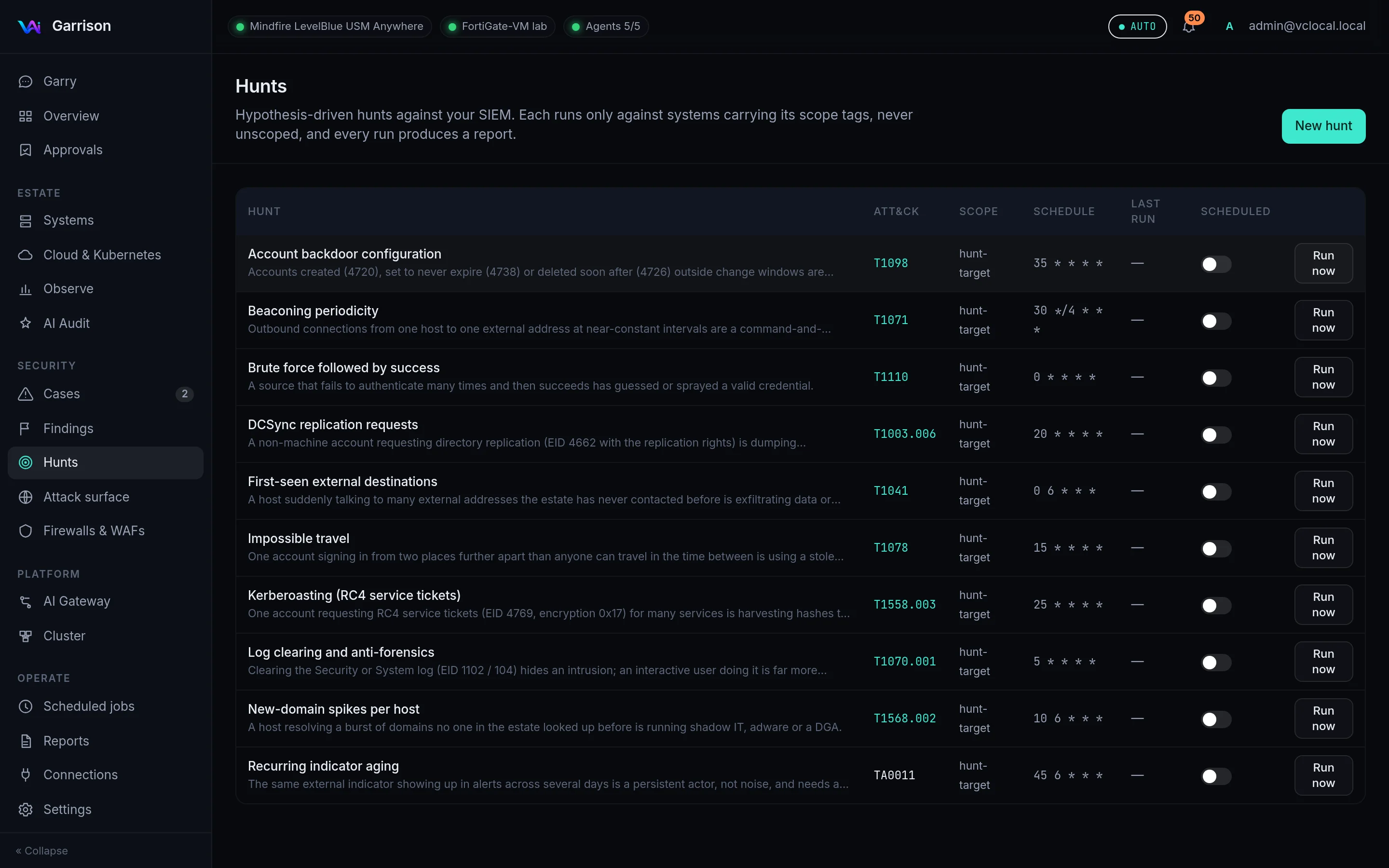Open the AI Audit star icon
The image size is (1389, 868).
coord(25,323)
